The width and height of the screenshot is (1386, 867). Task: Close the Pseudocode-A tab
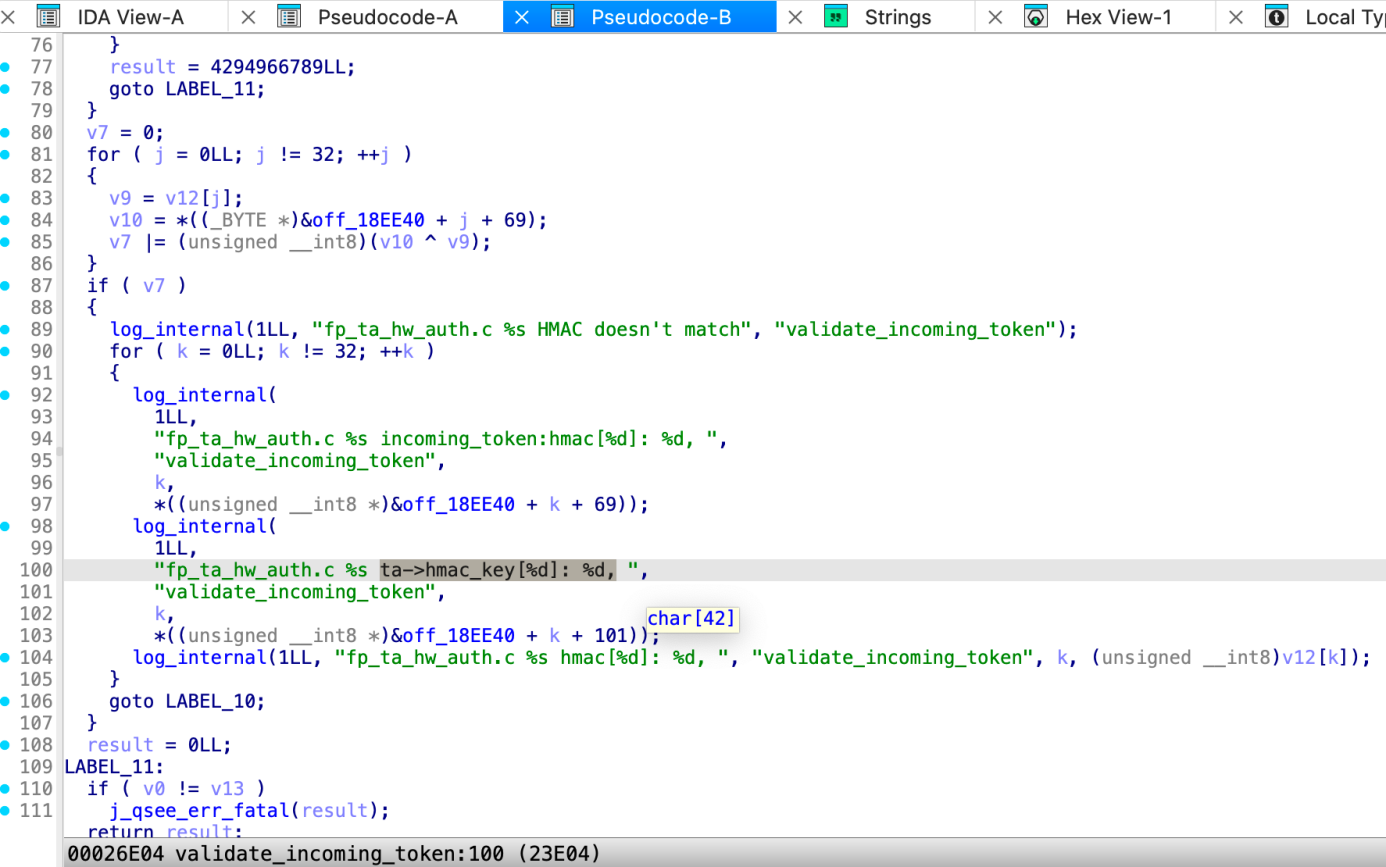tap(249, 17)
